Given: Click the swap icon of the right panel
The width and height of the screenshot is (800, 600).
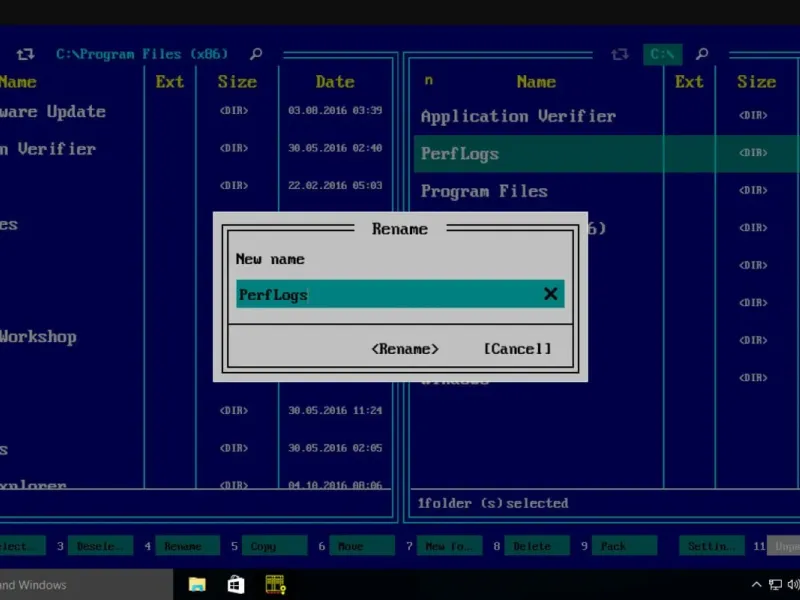Looking at the screenshot, I should [x=620, y=54].
